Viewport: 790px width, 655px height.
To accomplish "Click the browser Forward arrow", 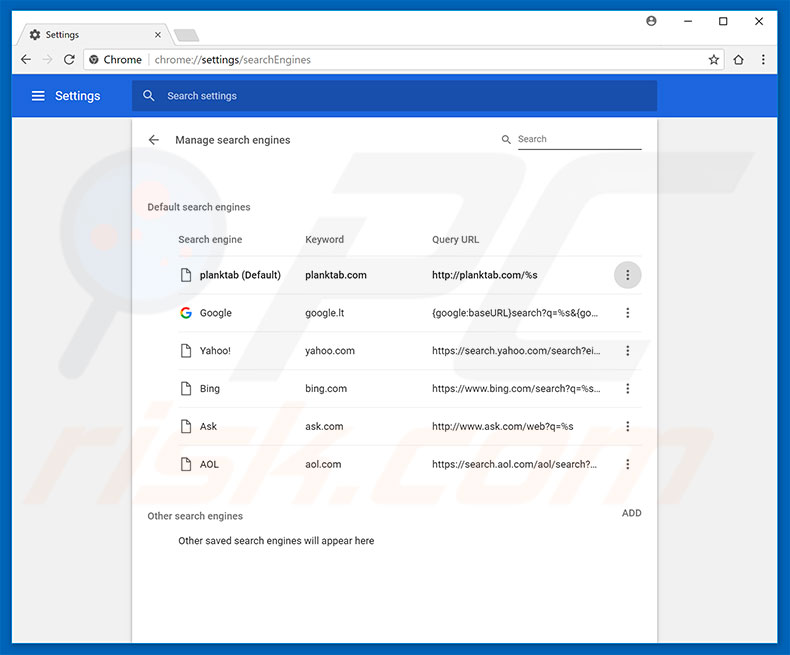I will 47,59.
